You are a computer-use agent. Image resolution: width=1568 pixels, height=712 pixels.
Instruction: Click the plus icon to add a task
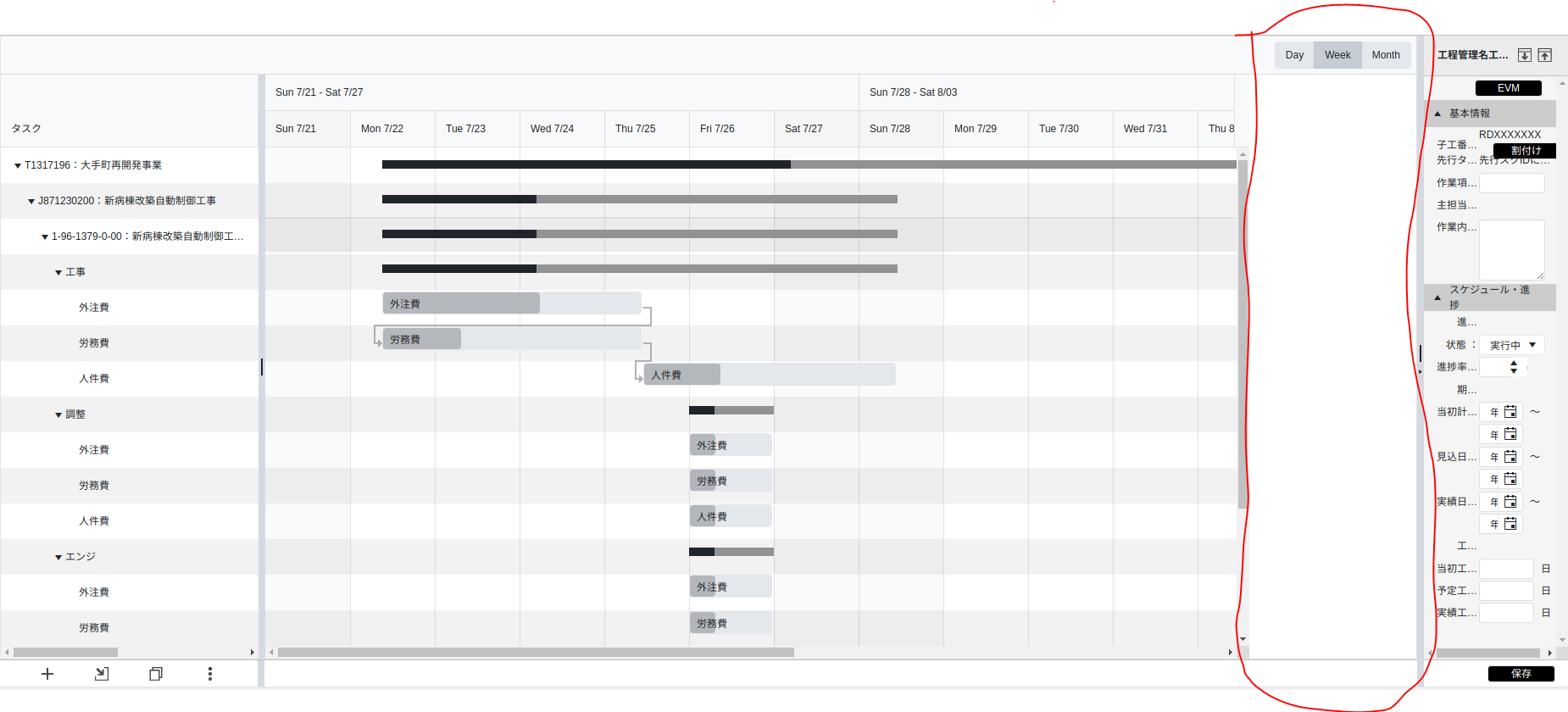tap(47, 674)
